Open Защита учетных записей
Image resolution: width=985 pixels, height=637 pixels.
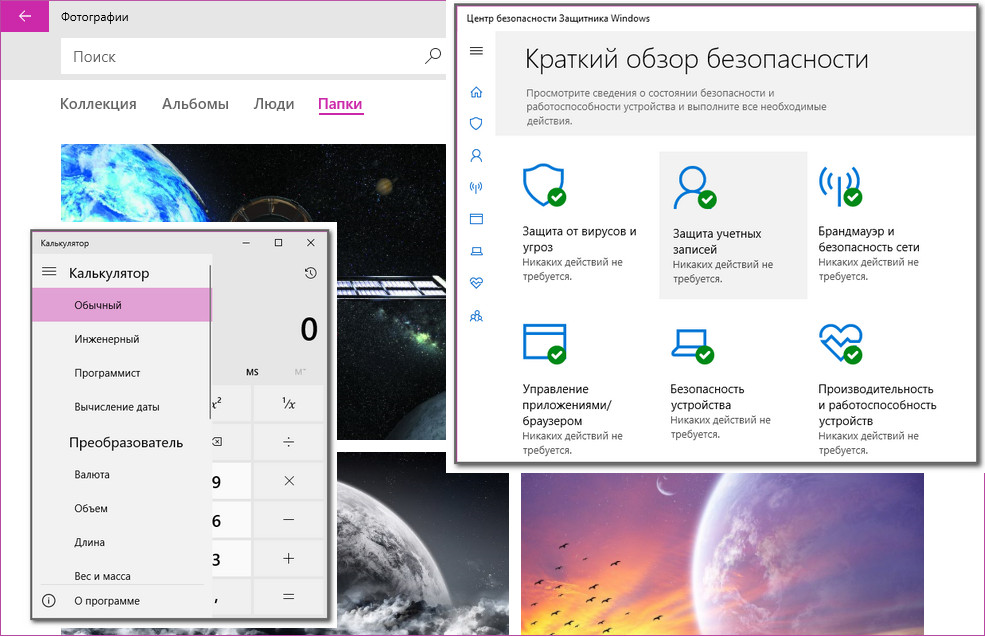pyautogui.click(x=717, y=241)
